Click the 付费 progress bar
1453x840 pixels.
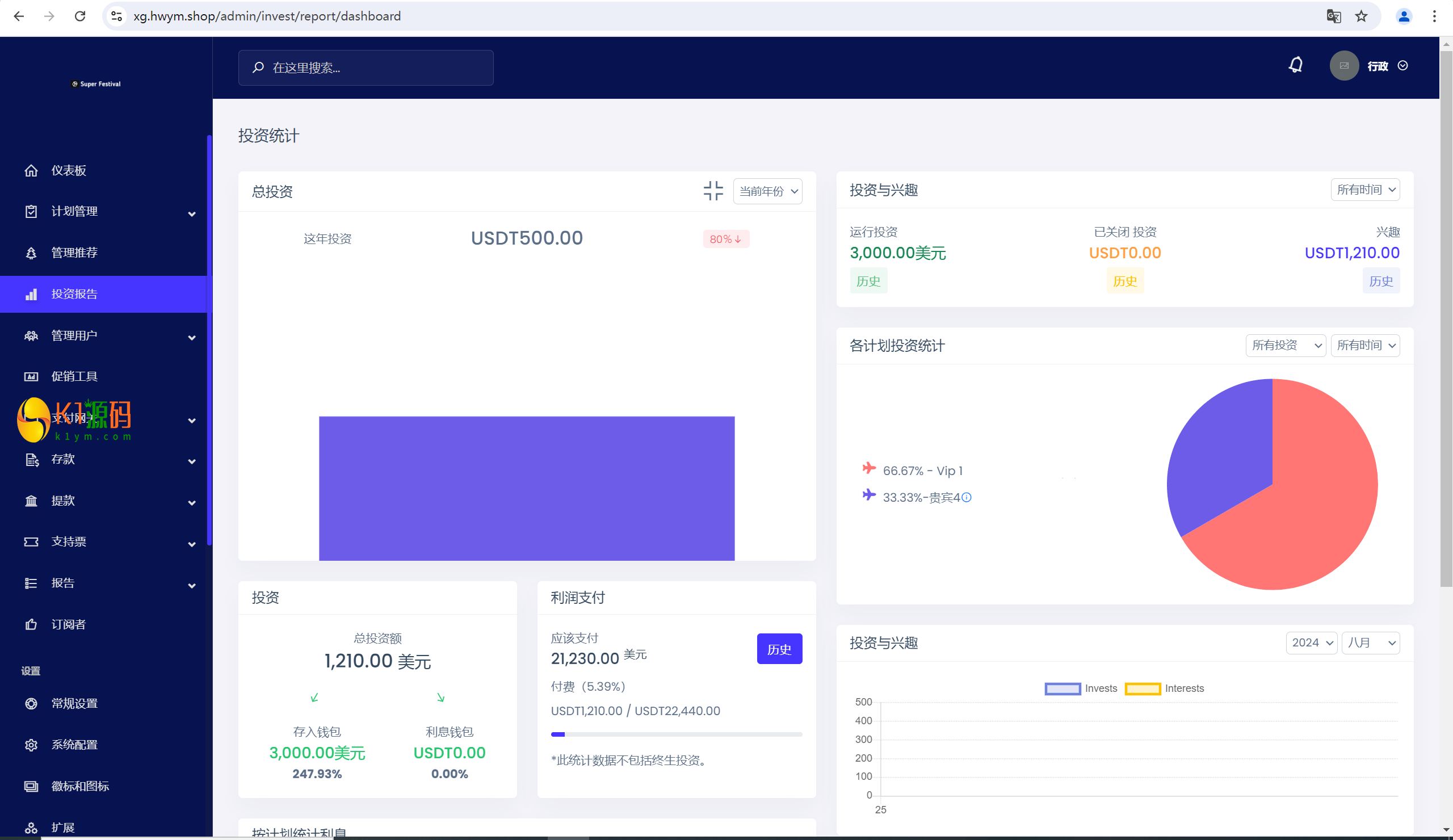(x=676, y=734)
